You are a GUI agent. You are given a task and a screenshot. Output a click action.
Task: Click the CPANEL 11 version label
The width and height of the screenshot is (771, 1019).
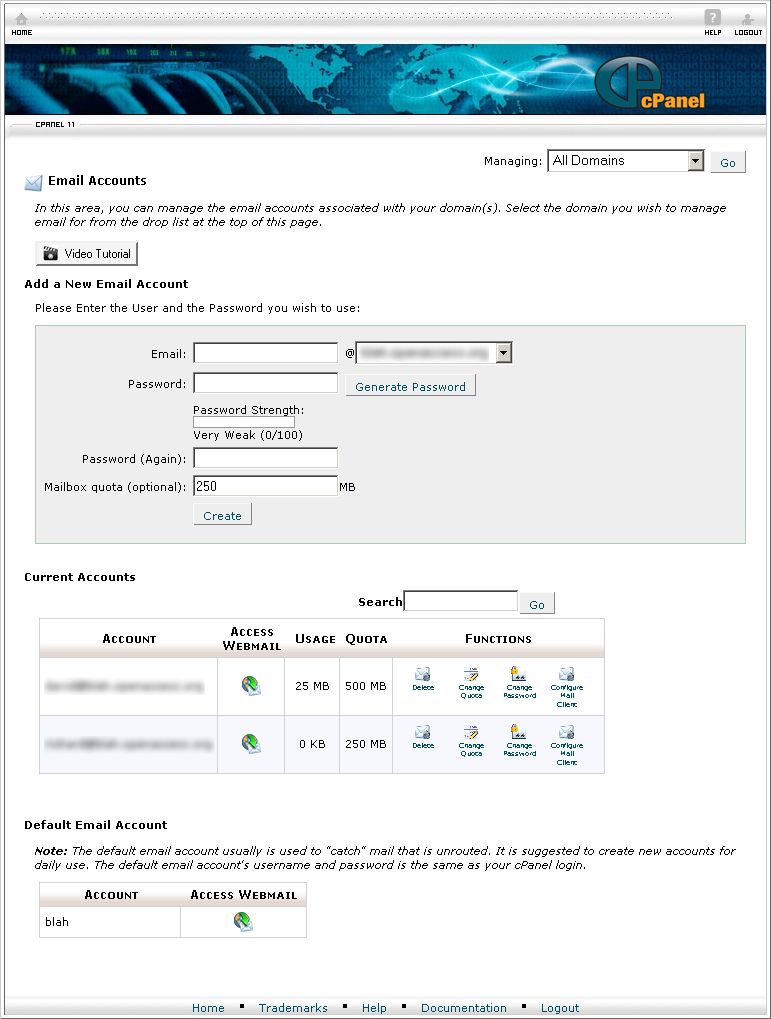[x=55, y=124]
